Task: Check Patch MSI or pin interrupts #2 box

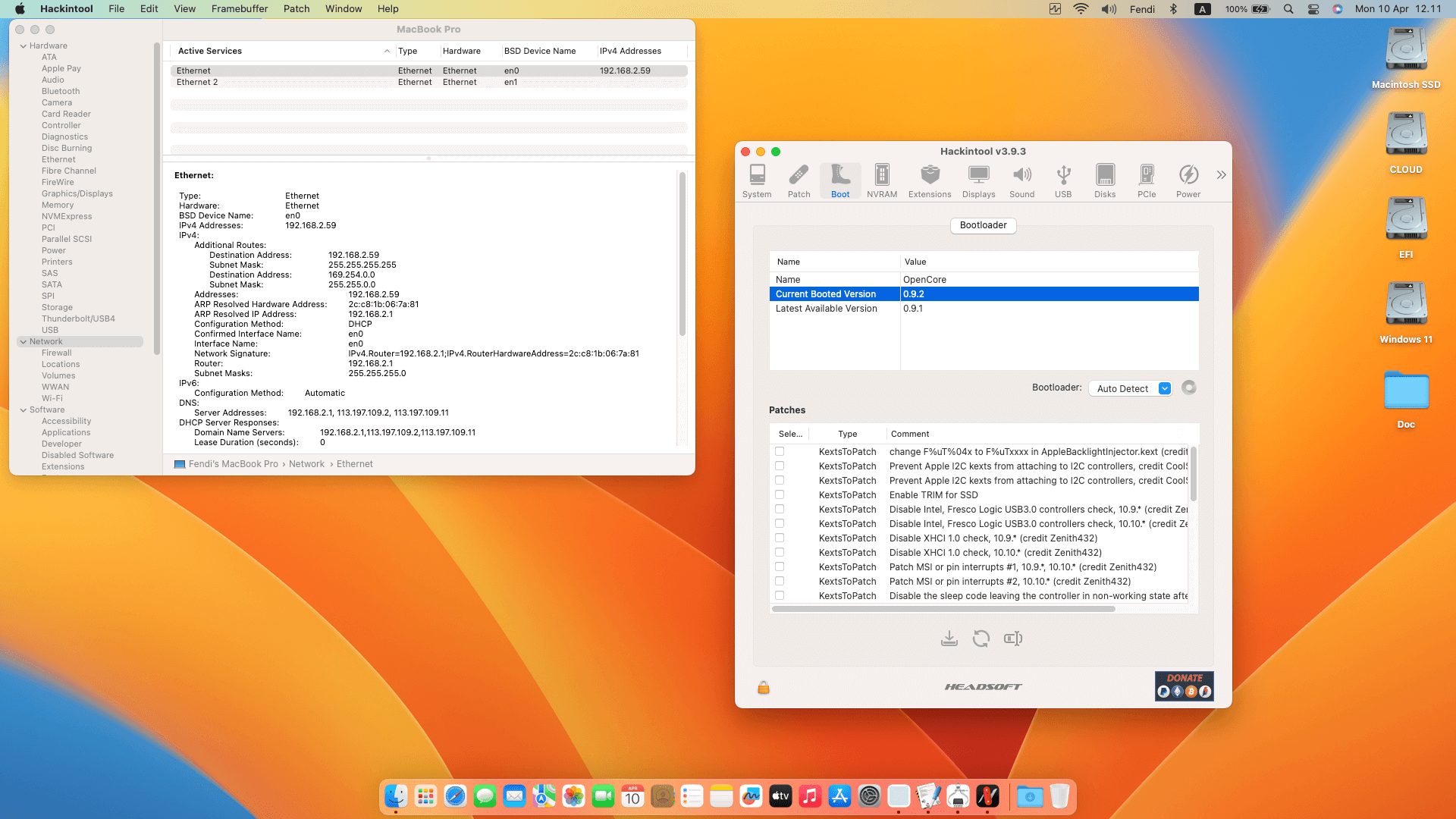Action: click(780, 581)
